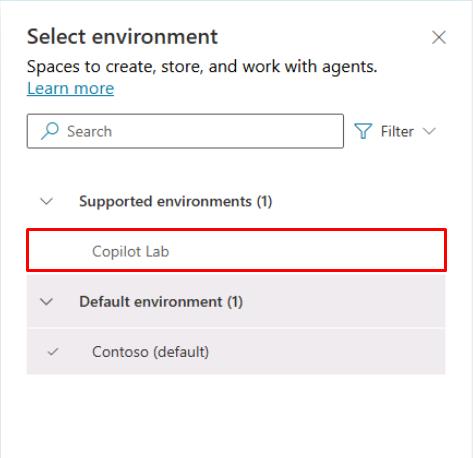This screenshot has width=473, height=458.
Task: Click the Copilot Lab label text
Action: pos(131,251)
